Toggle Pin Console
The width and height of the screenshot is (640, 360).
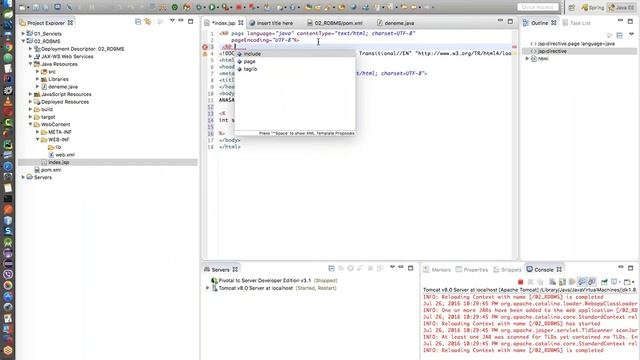pos(604,282)
